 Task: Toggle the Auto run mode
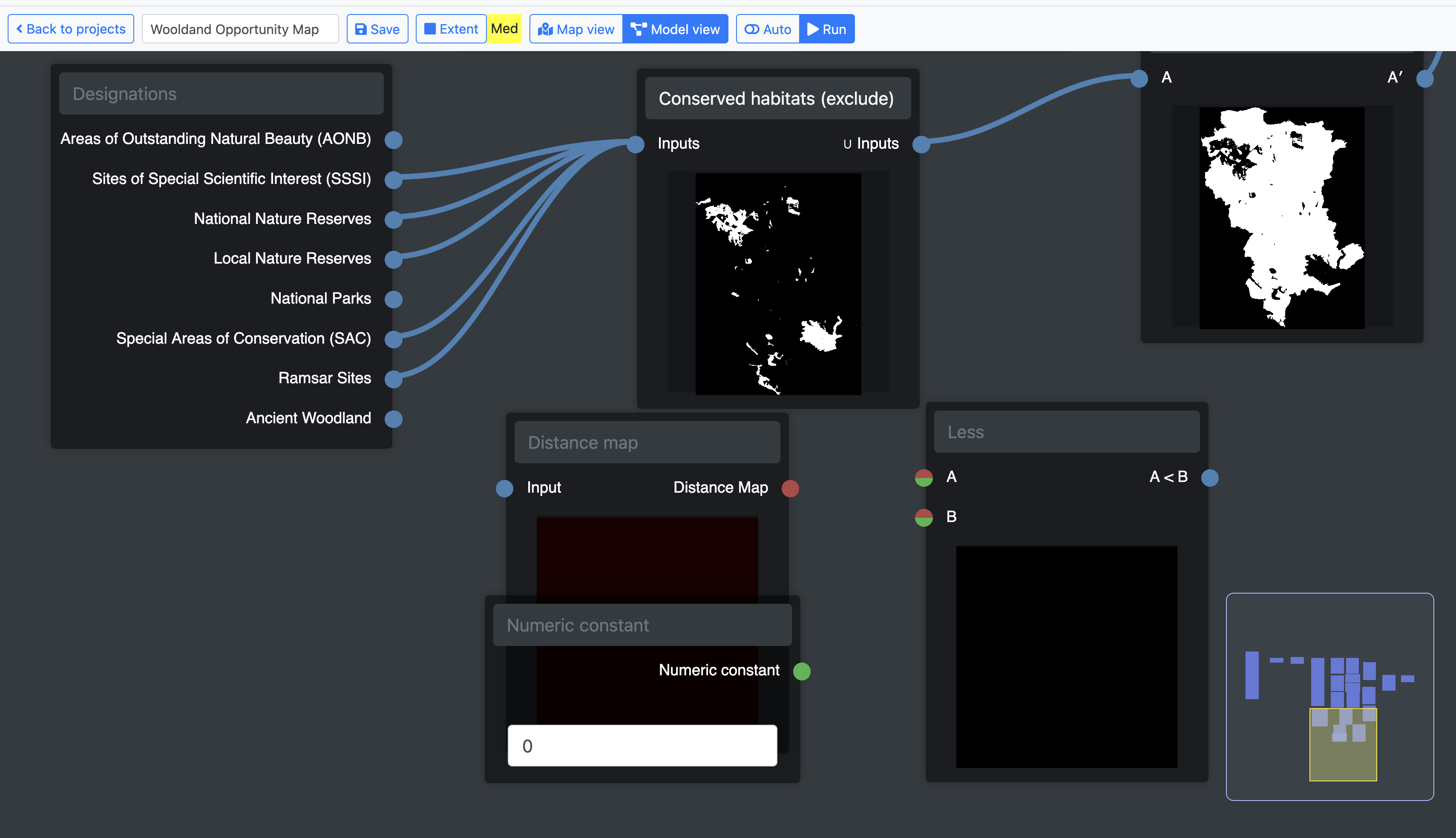768,29
